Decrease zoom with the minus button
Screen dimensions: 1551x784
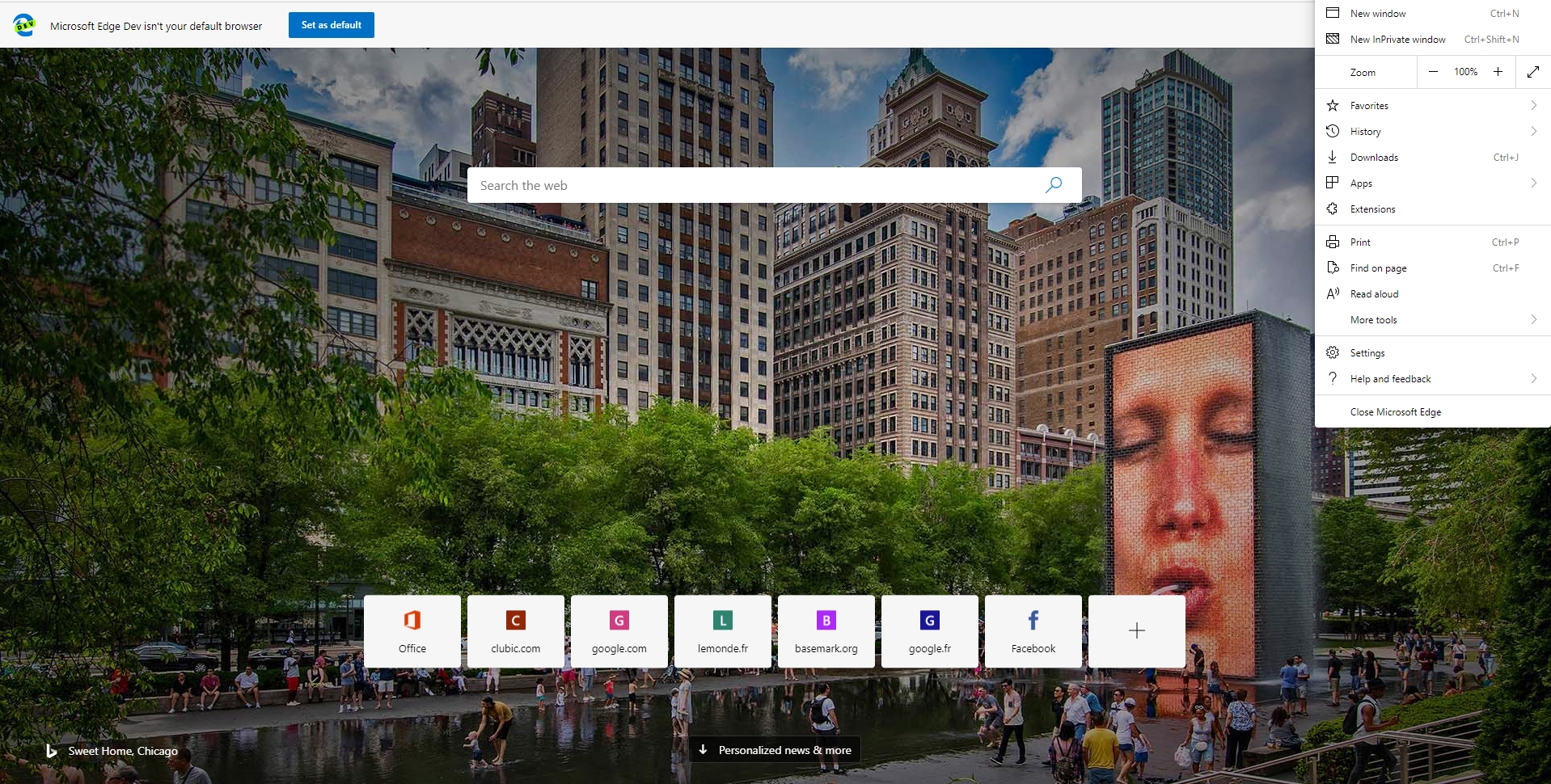[1433, 72]
